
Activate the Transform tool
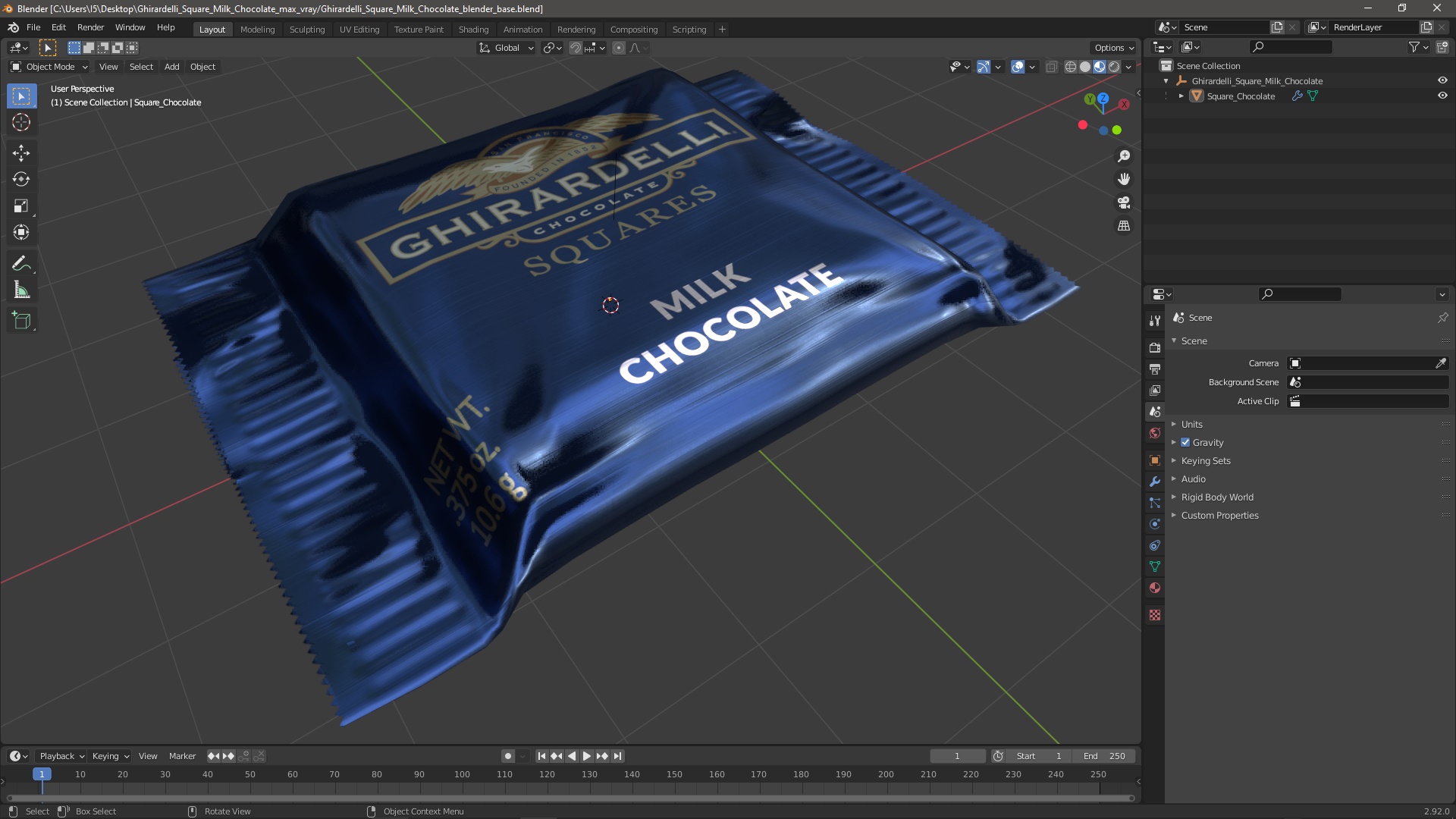pyautogui.click(x=21, y=233)
